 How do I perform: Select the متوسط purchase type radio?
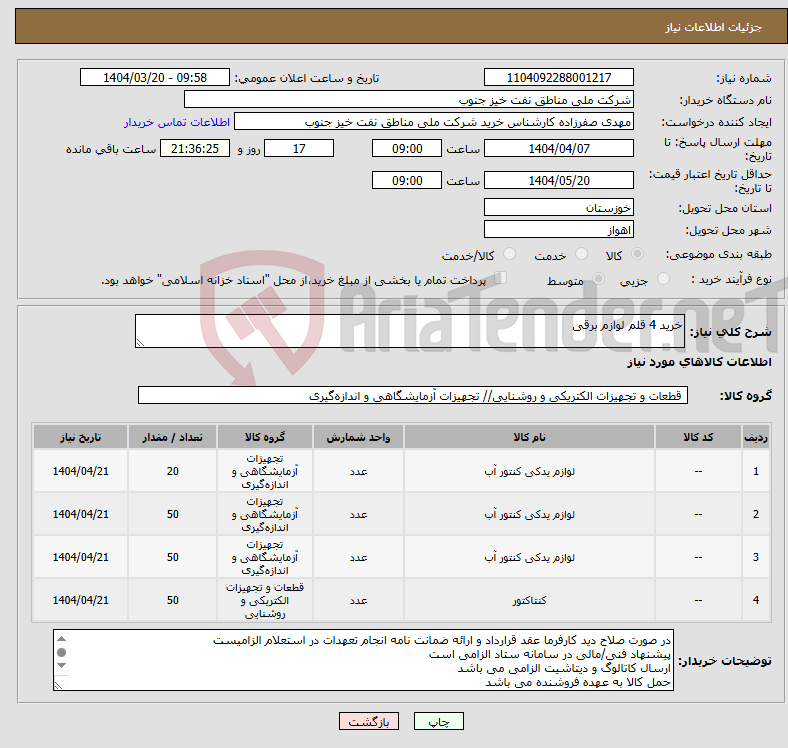click(x=598, y=278)
